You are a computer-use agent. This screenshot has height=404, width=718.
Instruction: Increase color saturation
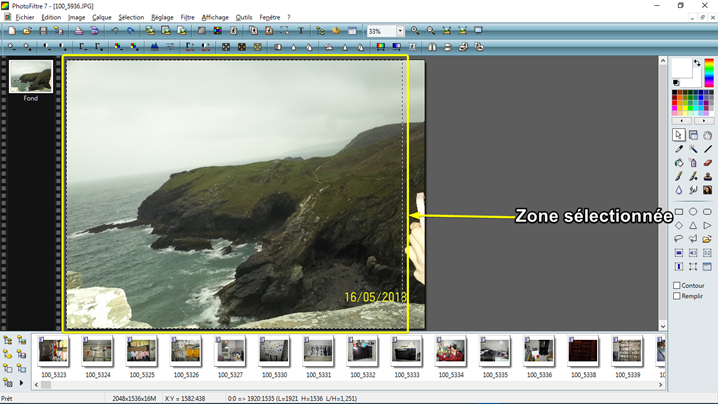(x=134, y=47)
